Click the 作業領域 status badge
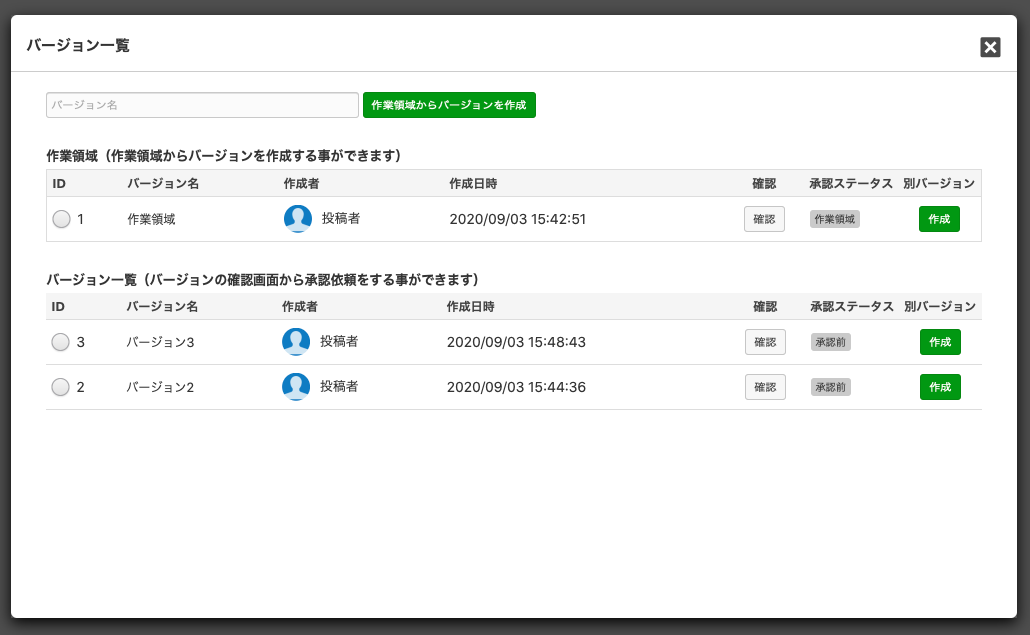1030x635 pixels. coord(835,219)
